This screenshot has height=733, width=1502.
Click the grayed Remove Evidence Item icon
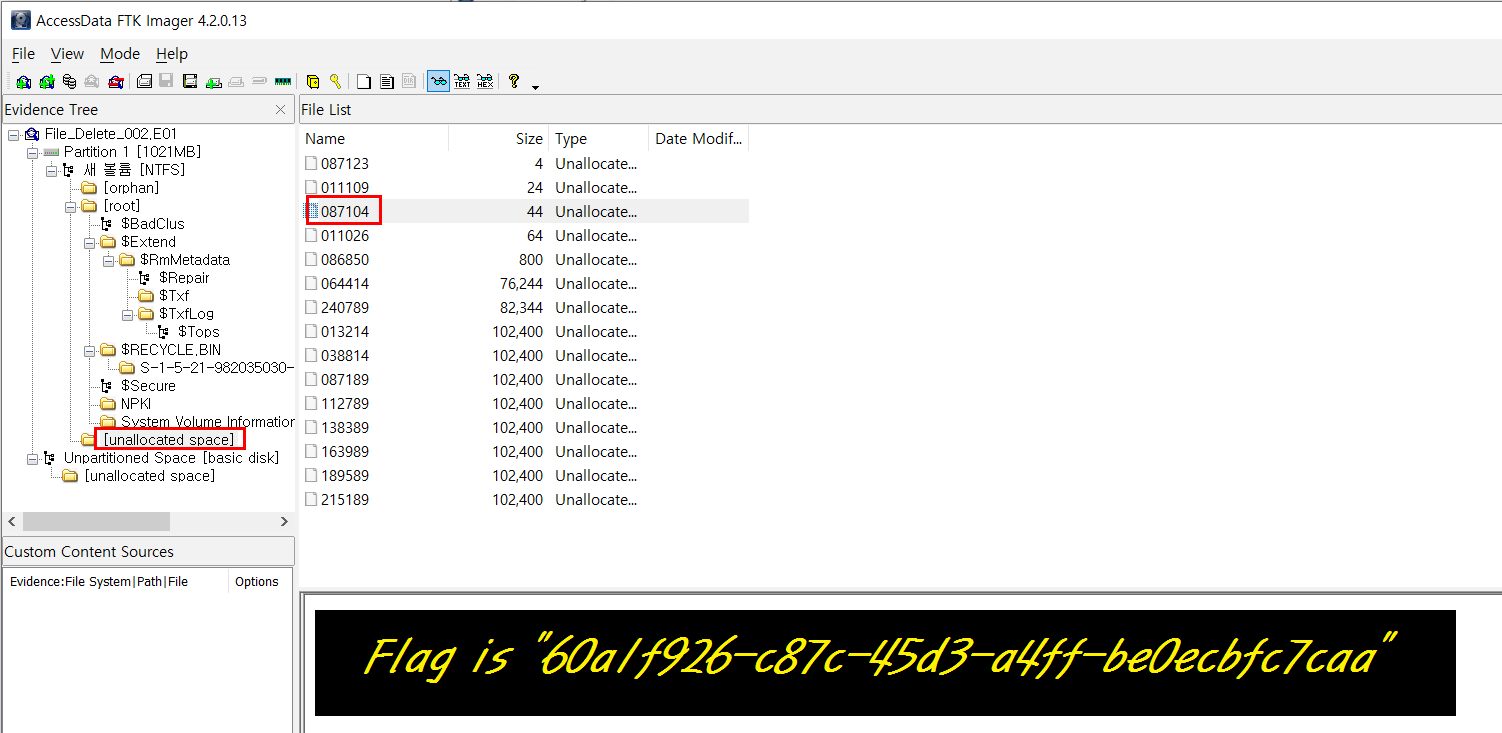point(92,82)
